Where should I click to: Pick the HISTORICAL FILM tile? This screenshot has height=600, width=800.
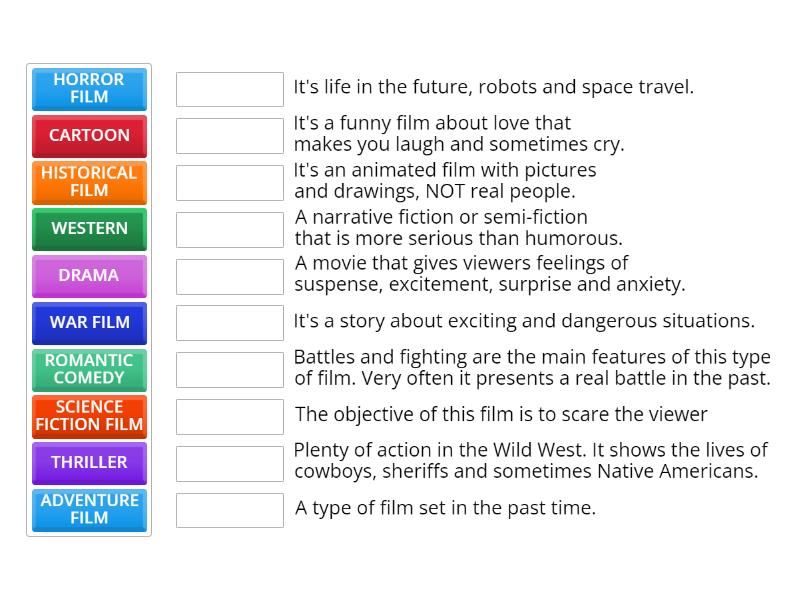(88, 182)
